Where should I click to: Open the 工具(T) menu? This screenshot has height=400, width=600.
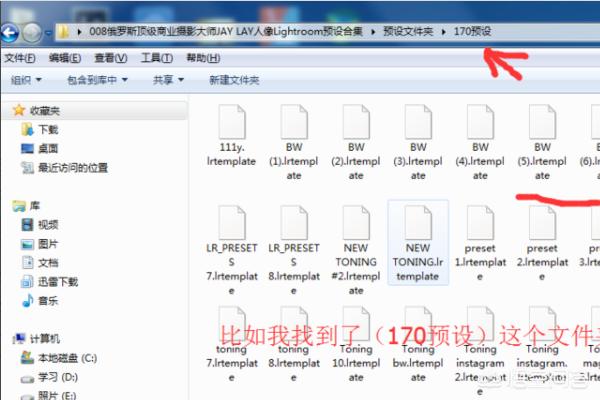tap(157, 58)
